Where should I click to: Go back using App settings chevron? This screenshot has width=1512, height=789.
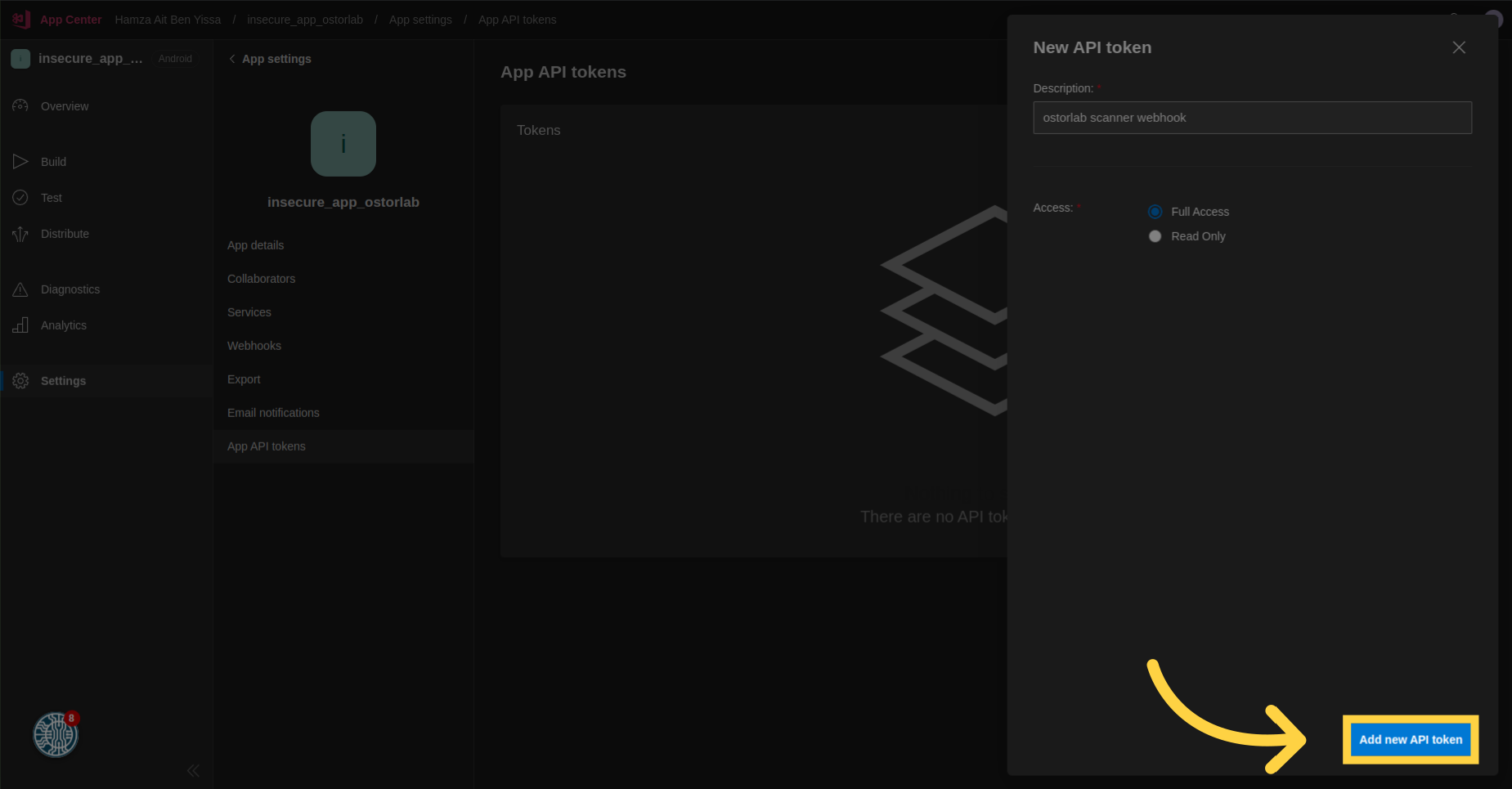coord(232,59)
